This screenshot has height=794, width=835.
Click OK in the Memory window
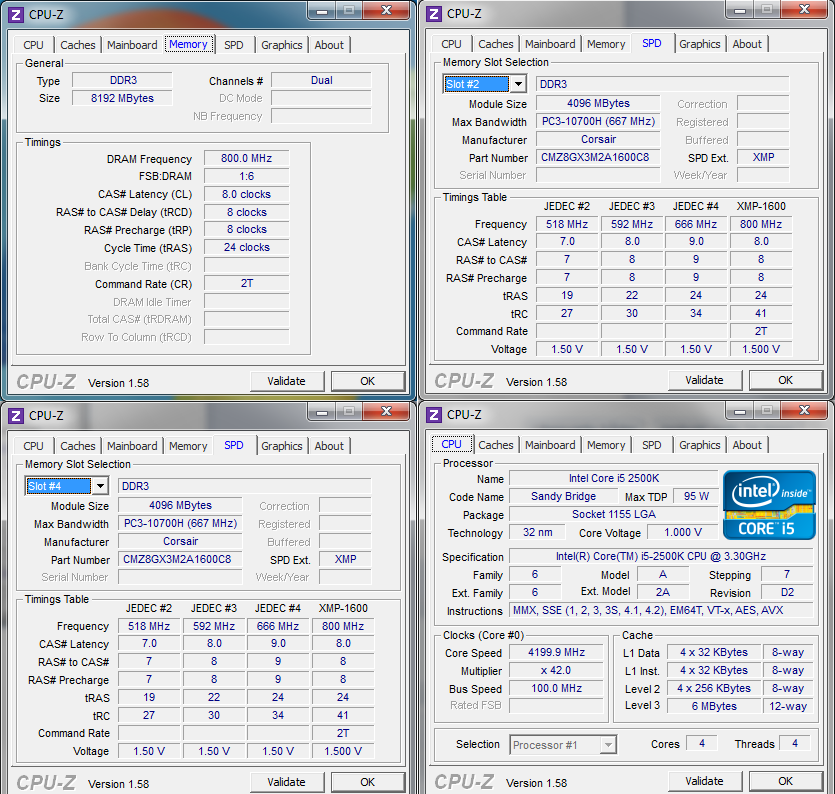pyautogui.click(x=367, y=381)
